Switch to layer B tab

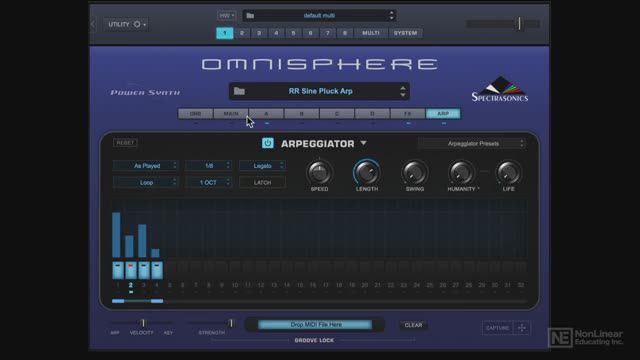(302, 113)
